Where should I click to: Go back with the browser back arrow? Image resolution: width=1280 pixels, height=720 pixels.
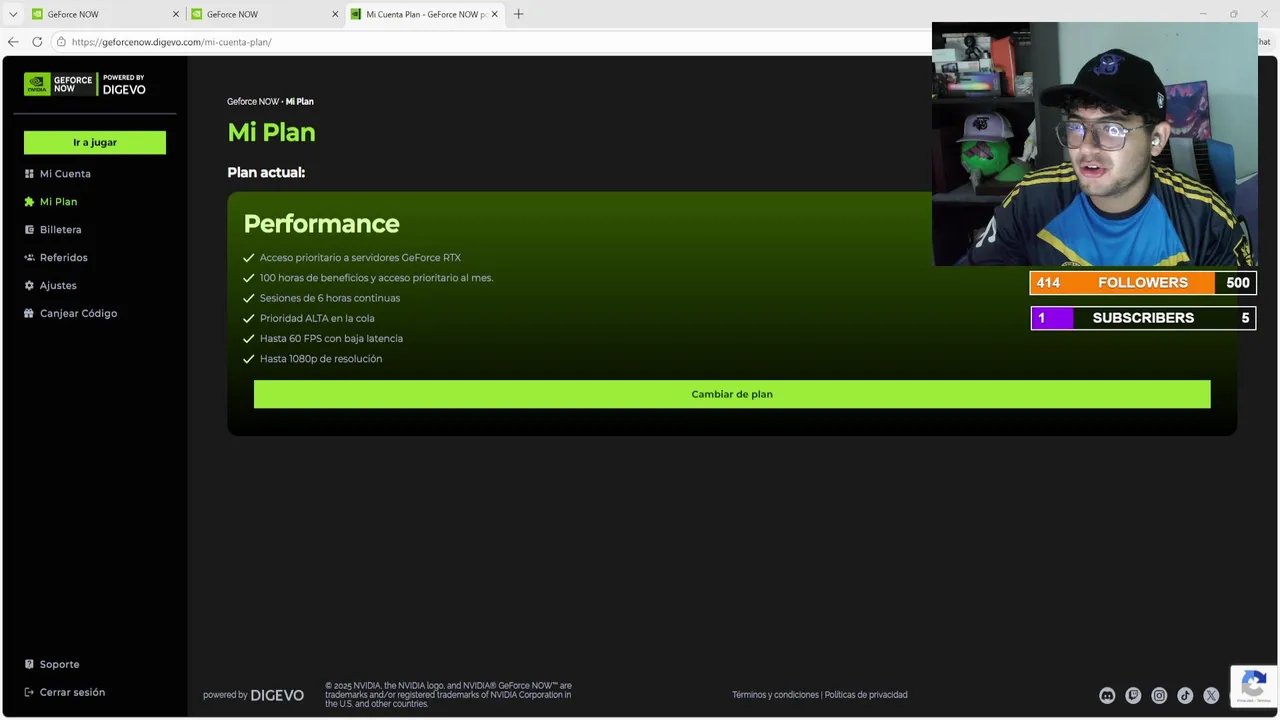click(x=13, y=42)
